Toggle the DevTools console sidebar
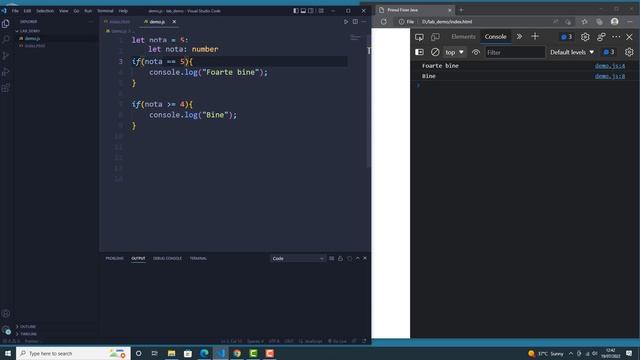This screenshot has height=360, width=640. (x=419, y=52)
